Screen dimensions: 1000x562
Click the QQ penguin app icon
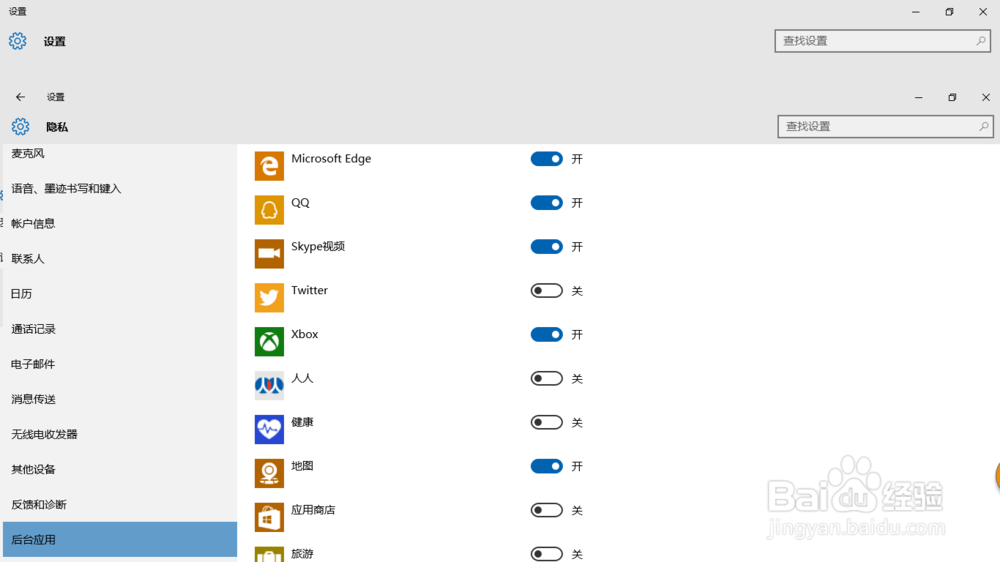[x=269, y=210]
